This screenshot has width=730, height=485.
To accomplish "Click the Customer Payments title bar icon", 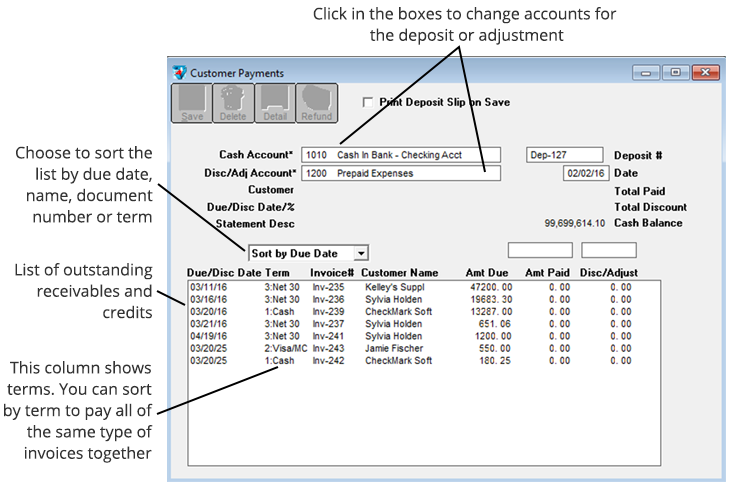I will [x=180, y=73].
